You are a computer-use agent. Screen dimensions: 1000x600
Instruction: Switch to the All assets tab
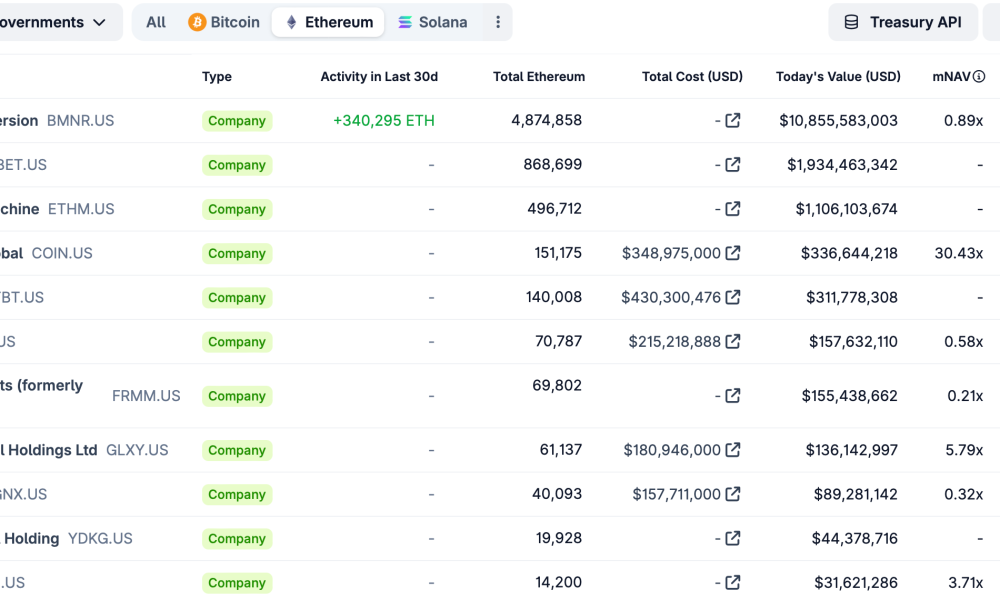click(x=155, y=21)
